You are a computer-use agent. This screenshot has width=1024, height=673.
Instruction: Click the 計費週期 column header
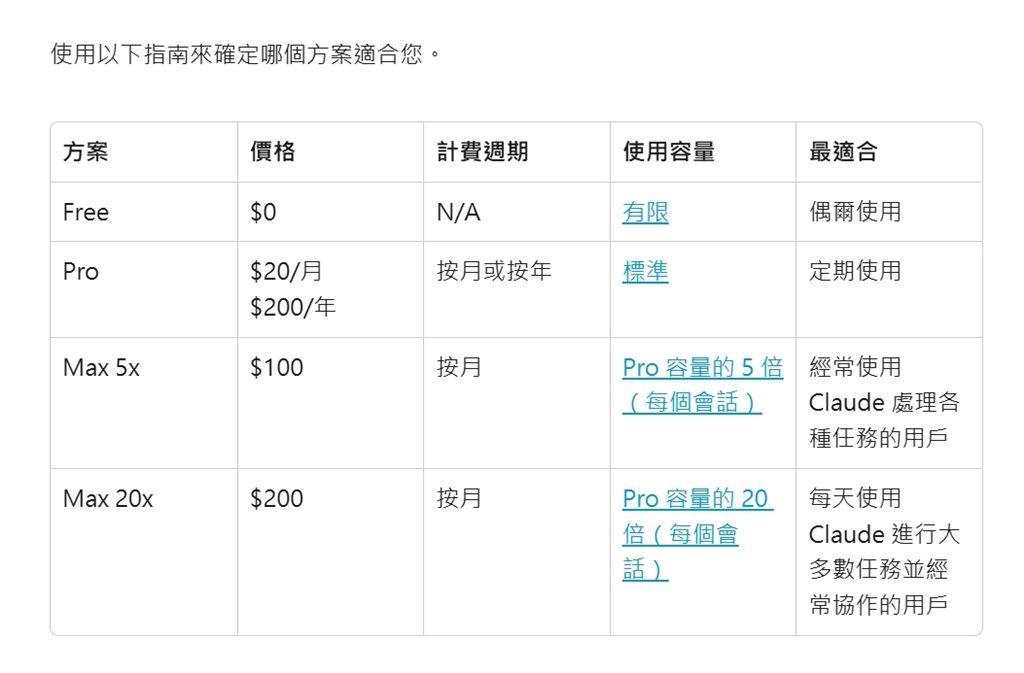coord(482,152)
